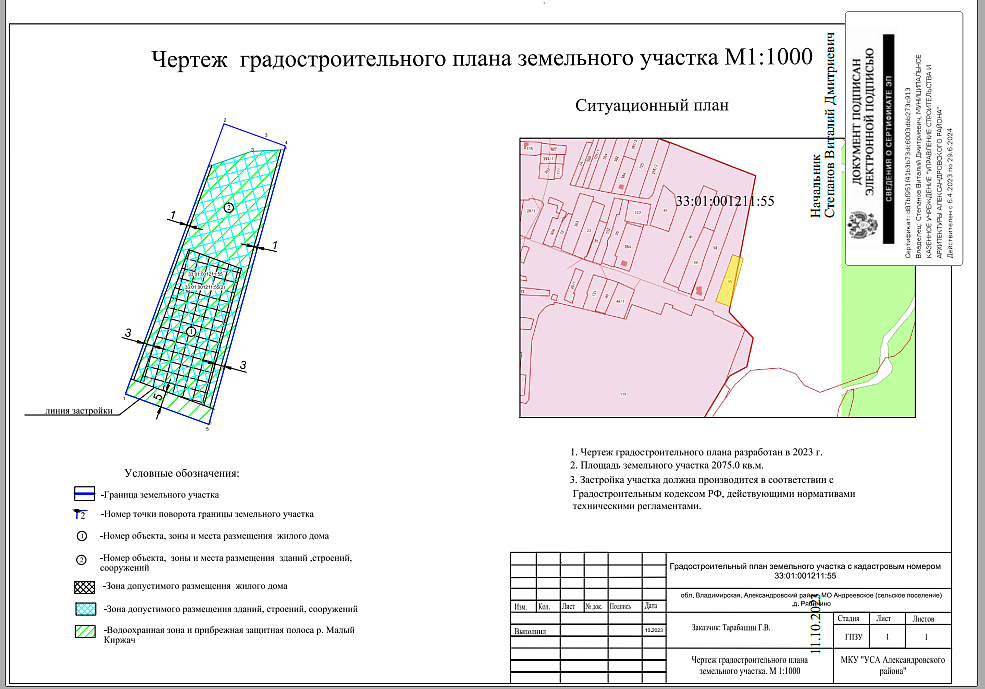Viewport: 985px width, 689px height.
Task: Click cadastral number 33:01:001211:55 on the map
Action: [x=725, y=202]
